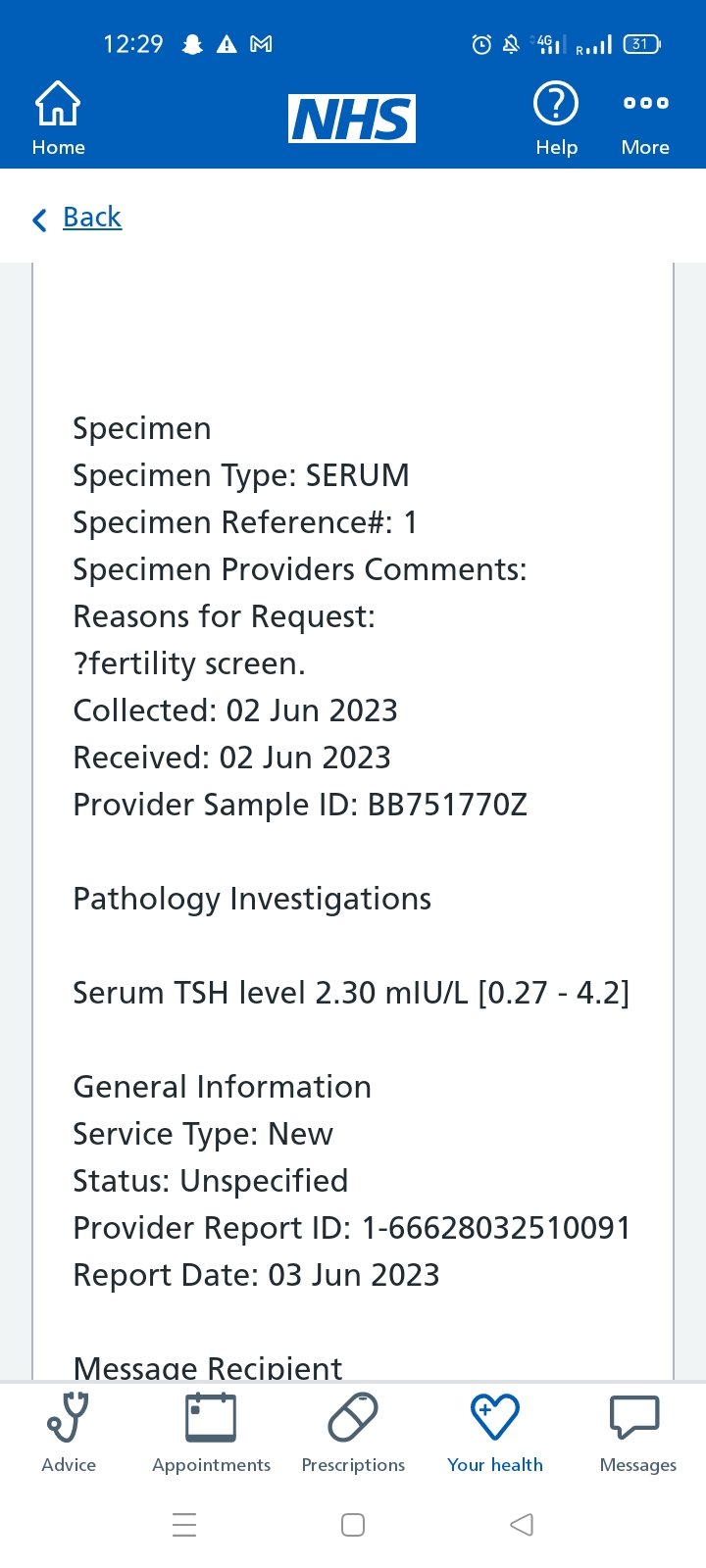This screenshot has width=706, height=1568.
Task: Open Messages speech bubble icon
Action: point(637,1417)
